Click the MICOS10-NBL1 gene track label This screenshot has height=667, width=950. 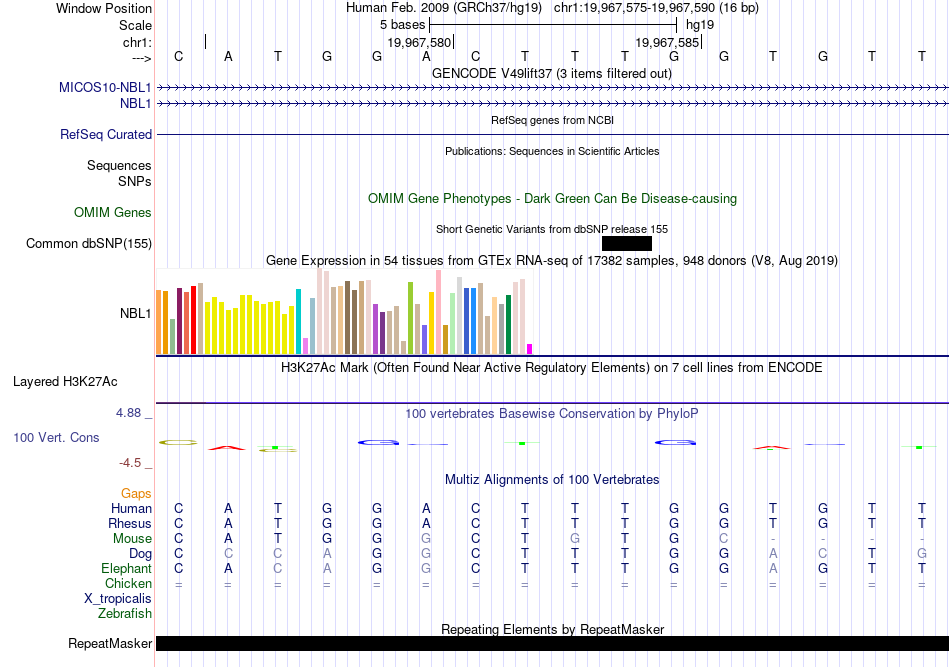(x=105, y=87)
